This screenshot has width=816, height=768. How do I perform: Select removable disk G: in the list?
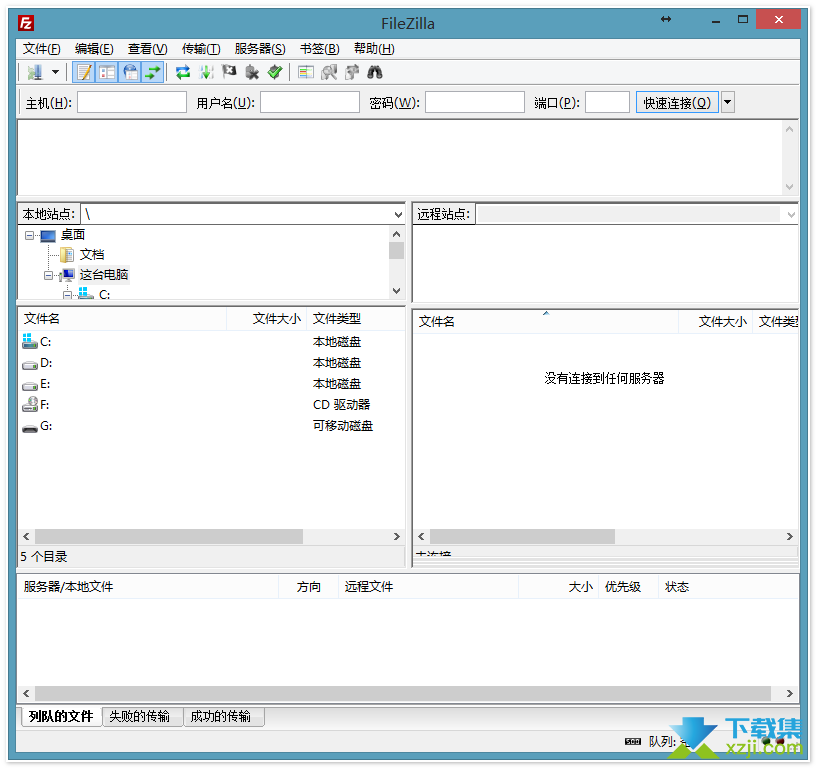pos(46,426)
